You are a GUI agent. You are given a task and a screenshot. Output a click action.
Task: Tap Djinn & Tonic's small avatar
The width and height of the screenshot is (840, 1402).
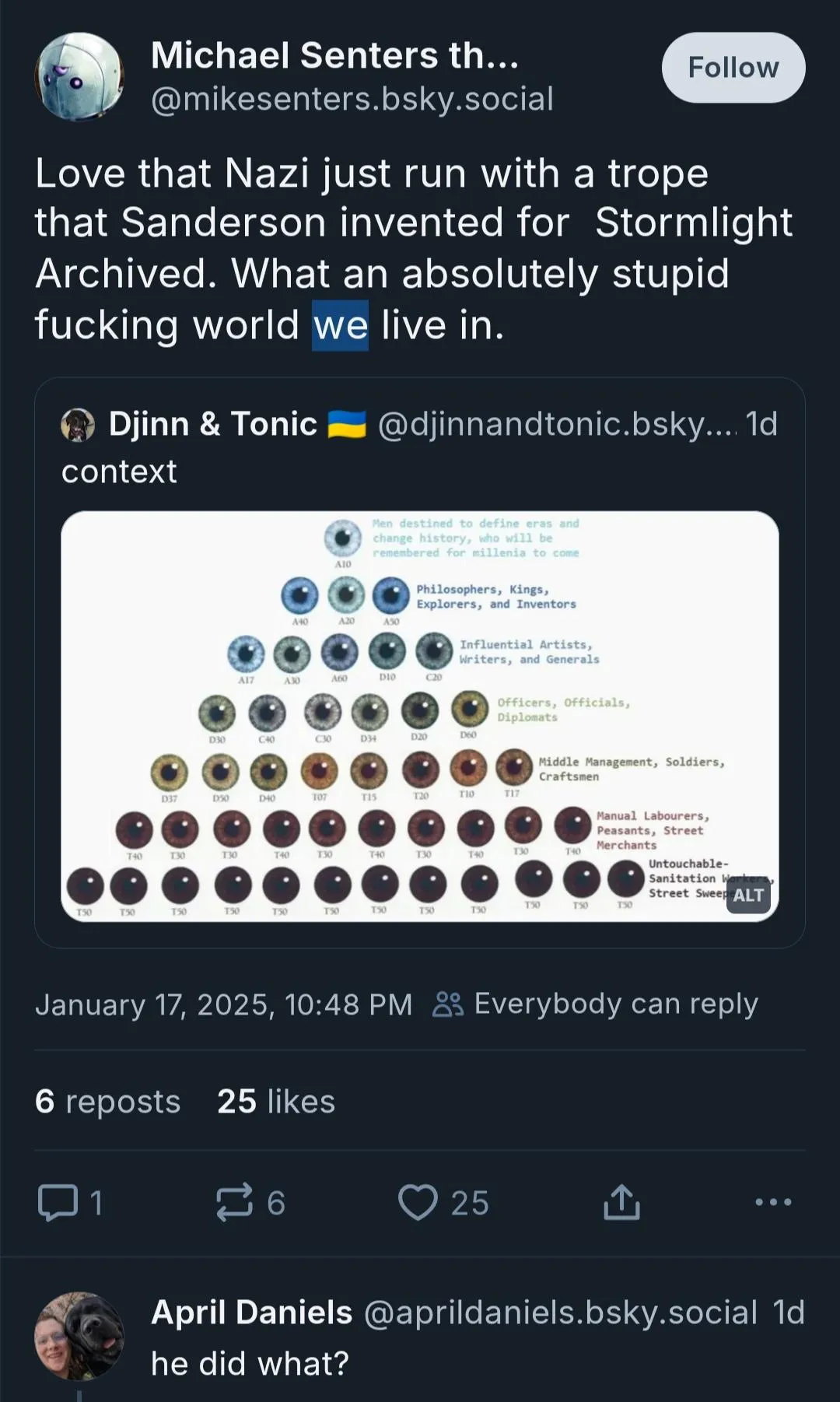78,425
